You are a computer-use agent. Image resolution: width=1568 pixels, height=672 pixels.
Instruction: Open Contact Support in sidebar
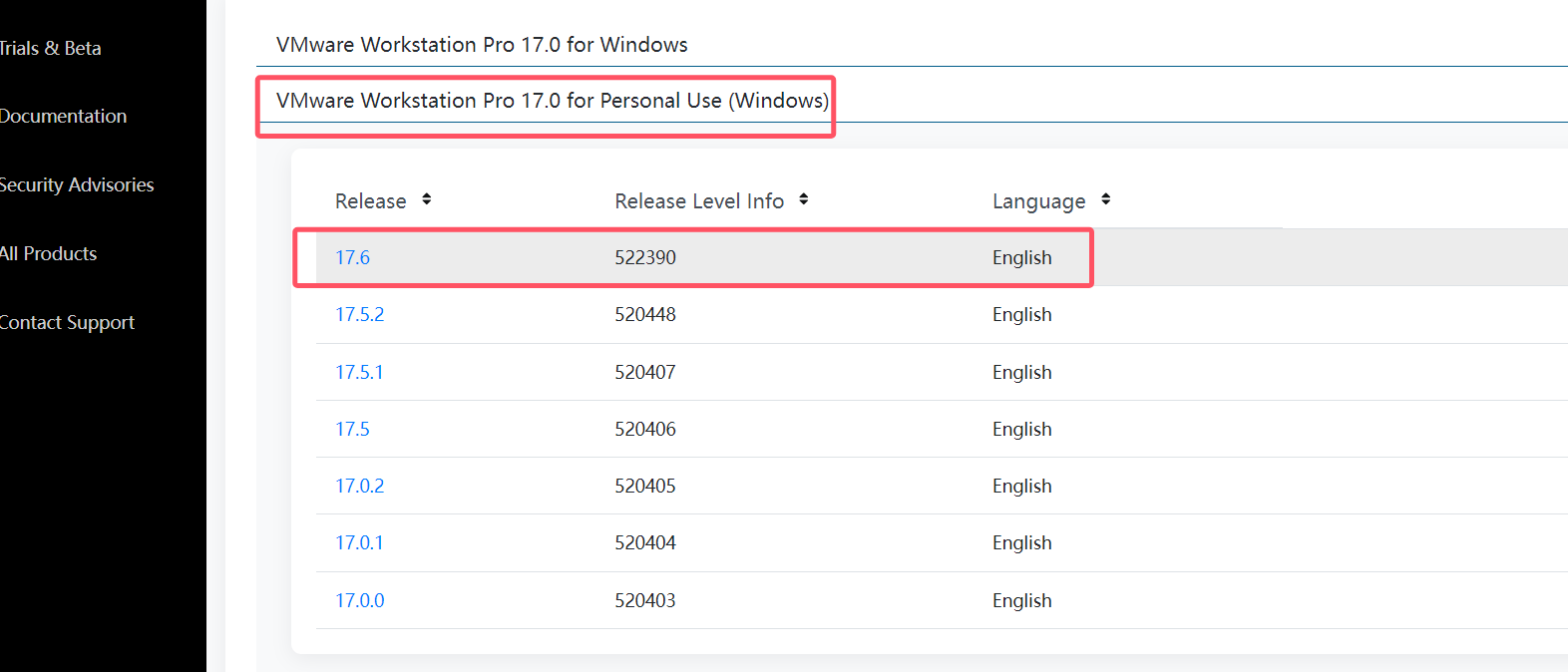[67, 322]
